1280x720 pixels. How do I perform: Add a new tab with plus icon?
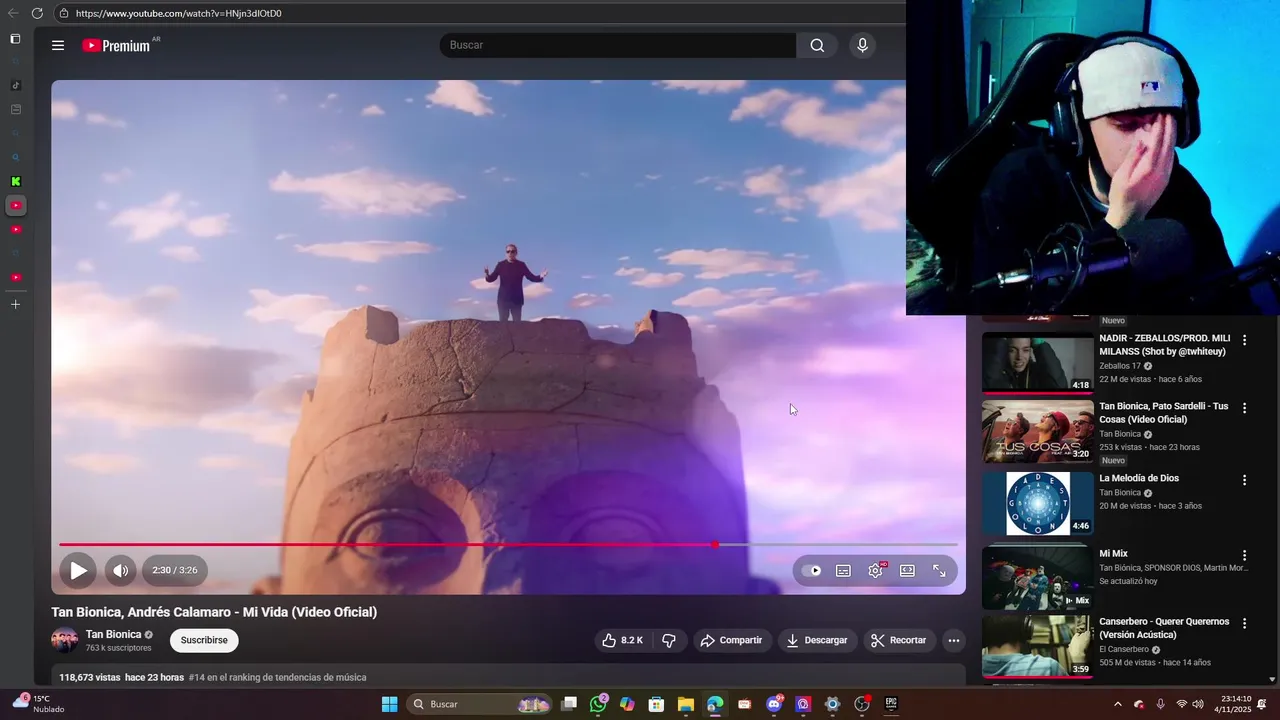[x=15, y=304]
